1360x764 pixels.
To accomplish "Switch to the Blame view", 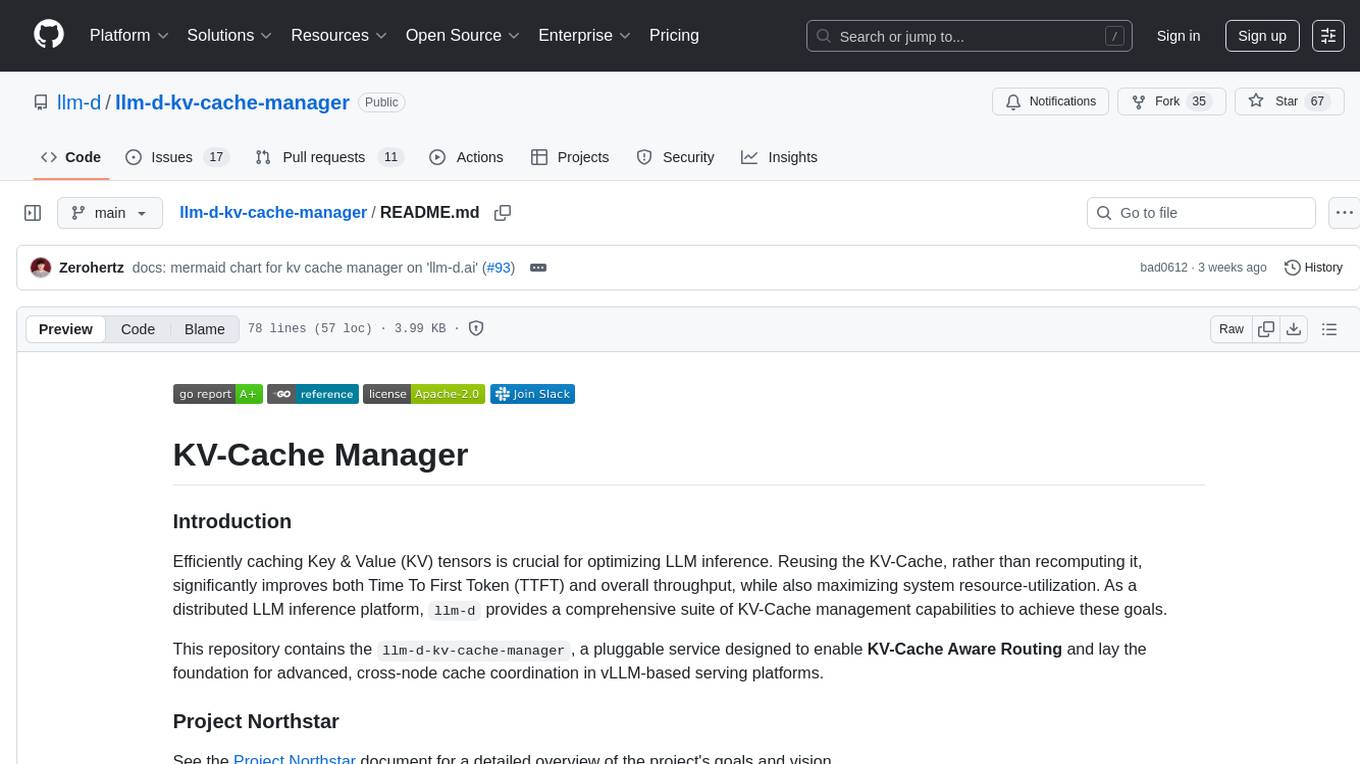I will 204,329.
